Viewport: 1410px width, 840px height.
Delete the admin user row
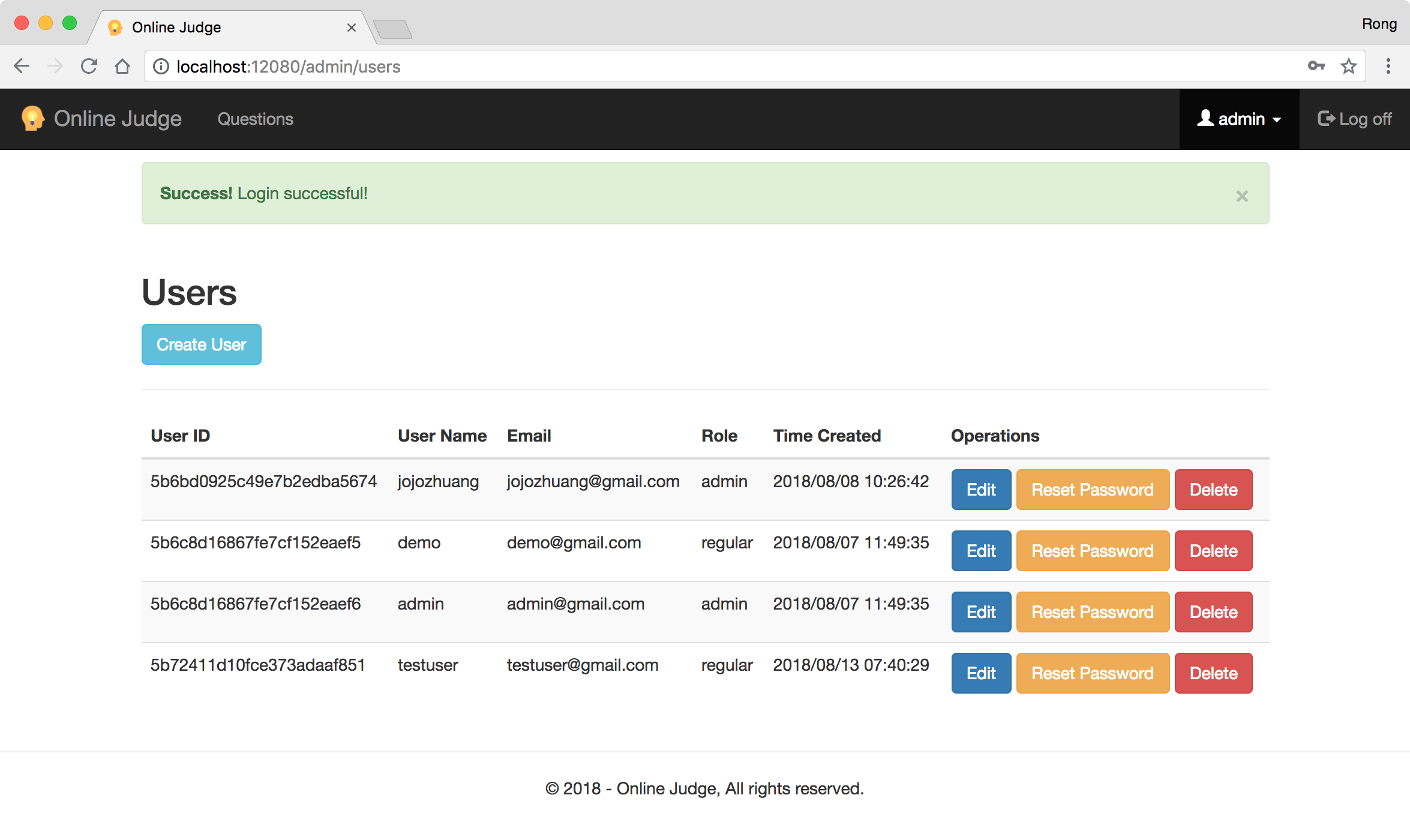click(1213, 612)
